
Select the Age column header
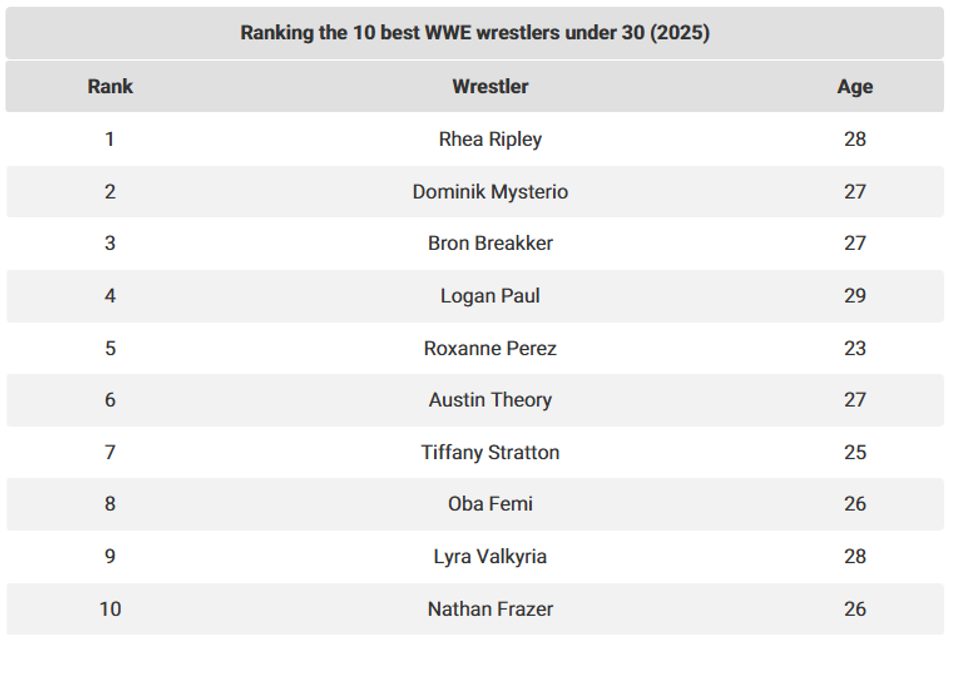tap(854, 87)
